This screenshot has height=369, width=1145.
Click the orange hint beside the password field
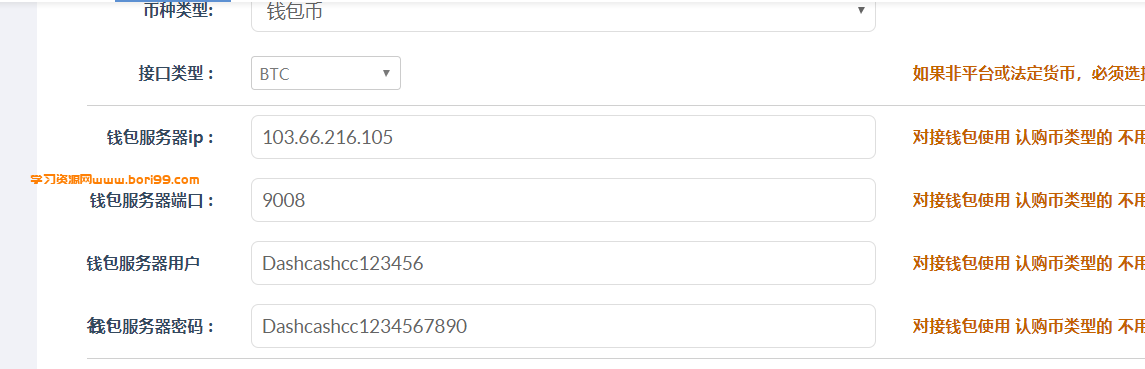(1028, 327)
